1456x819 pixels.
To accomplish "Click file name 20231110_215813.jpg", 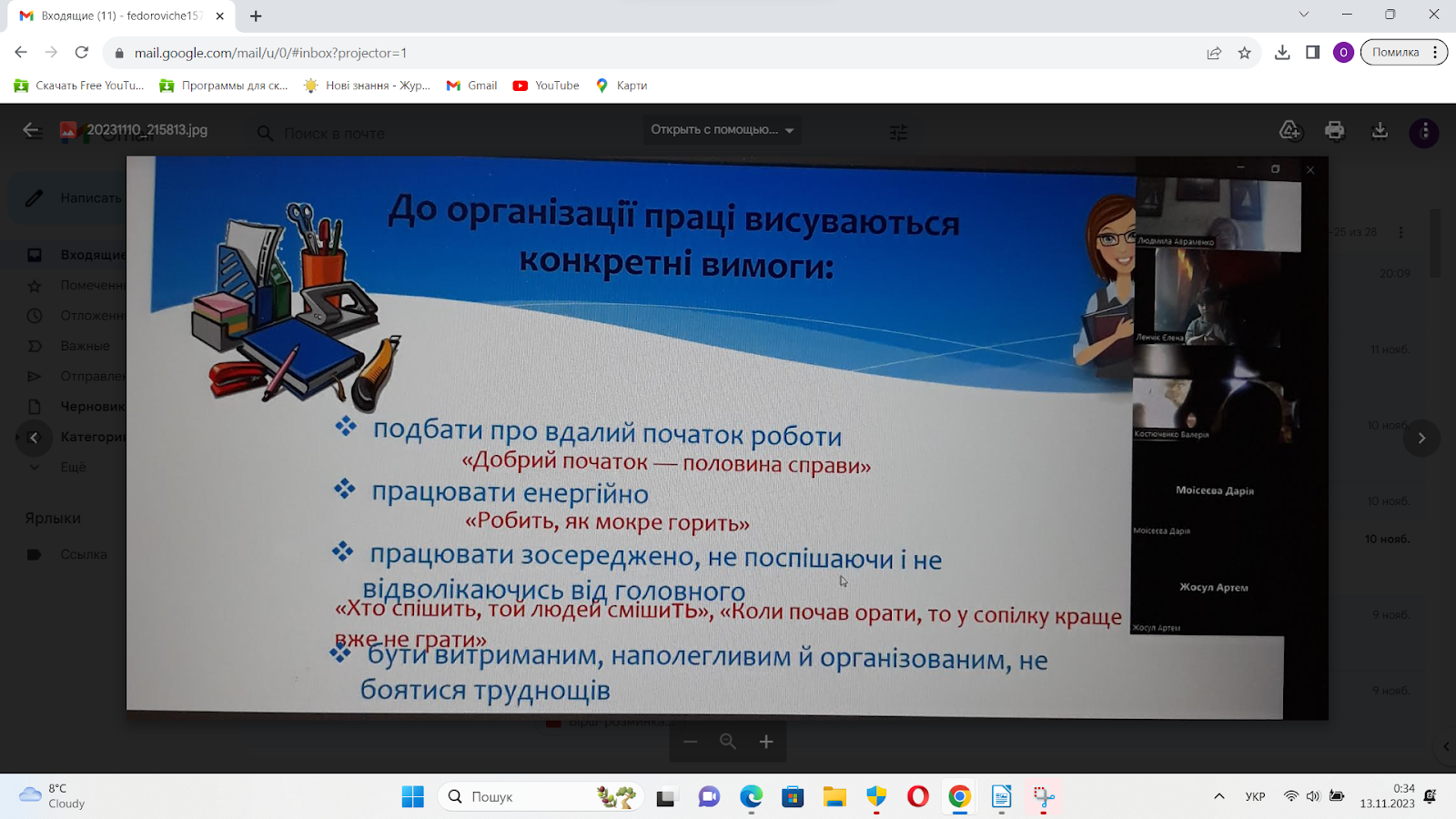I will tap(147, 130).
